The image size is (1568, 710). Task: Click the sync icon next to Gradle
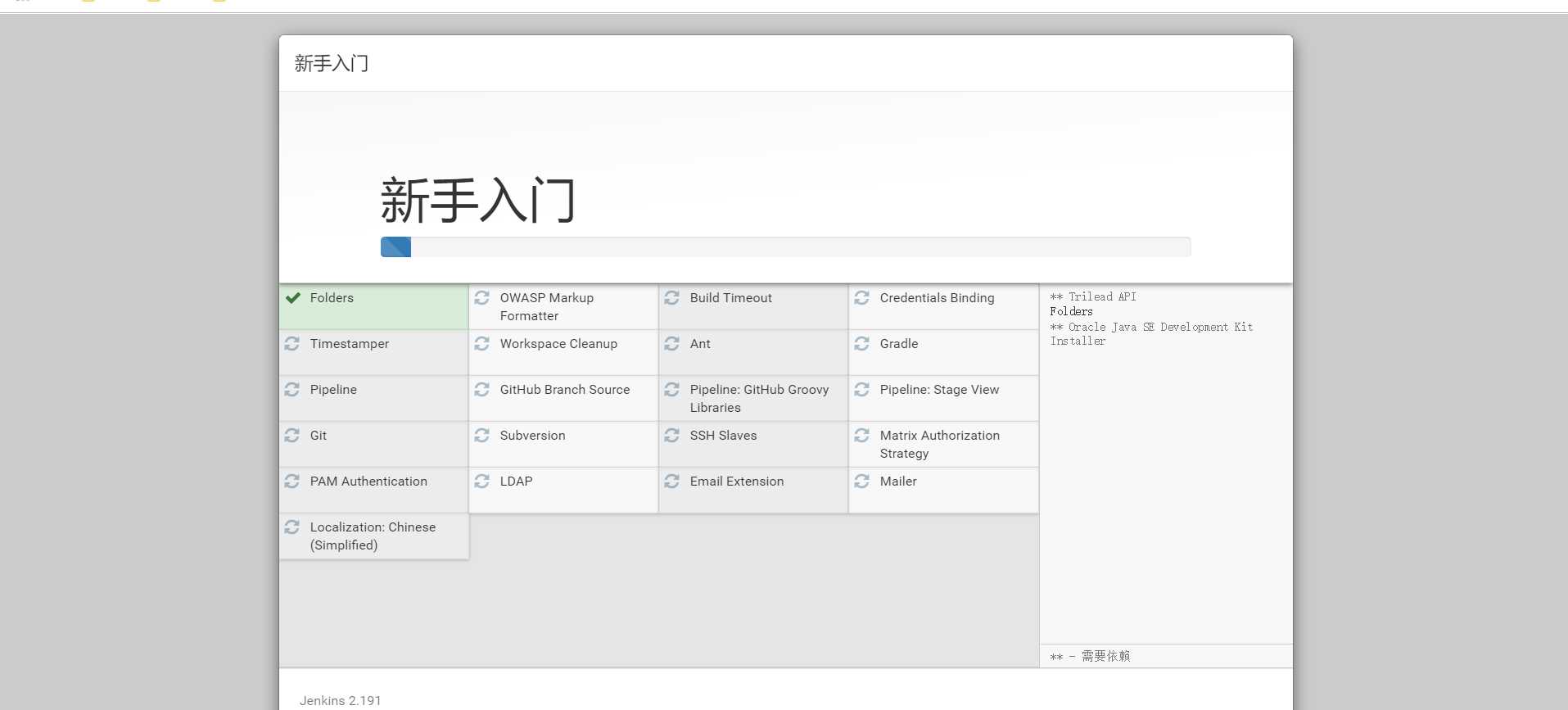pyautogui.click(x=862, y=344)
